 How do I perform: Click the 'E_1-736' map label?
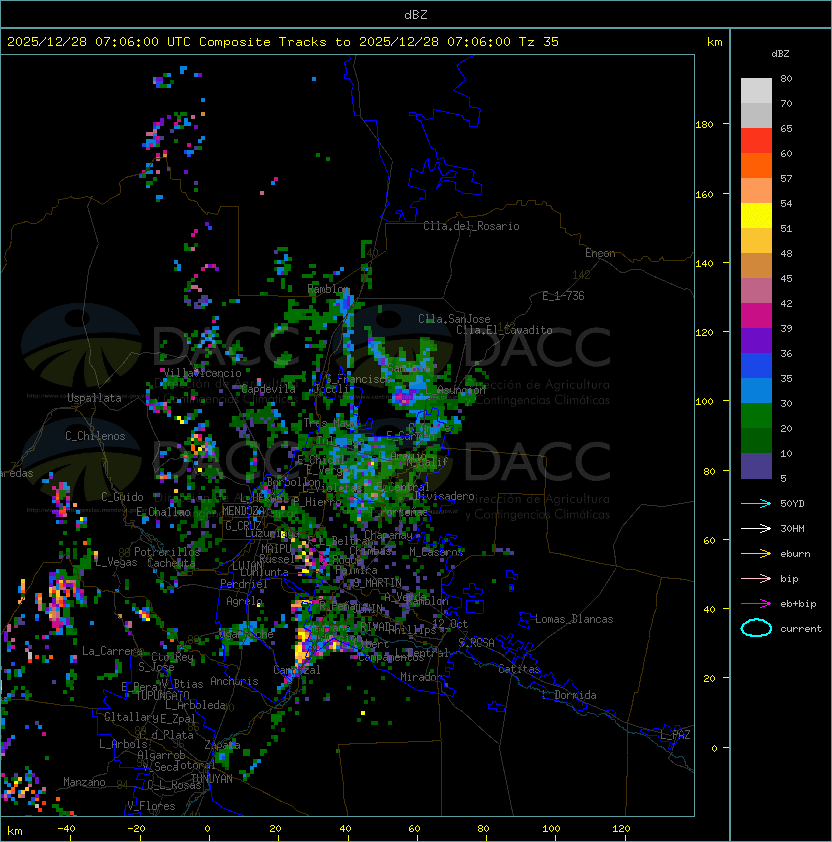[563, 296]
